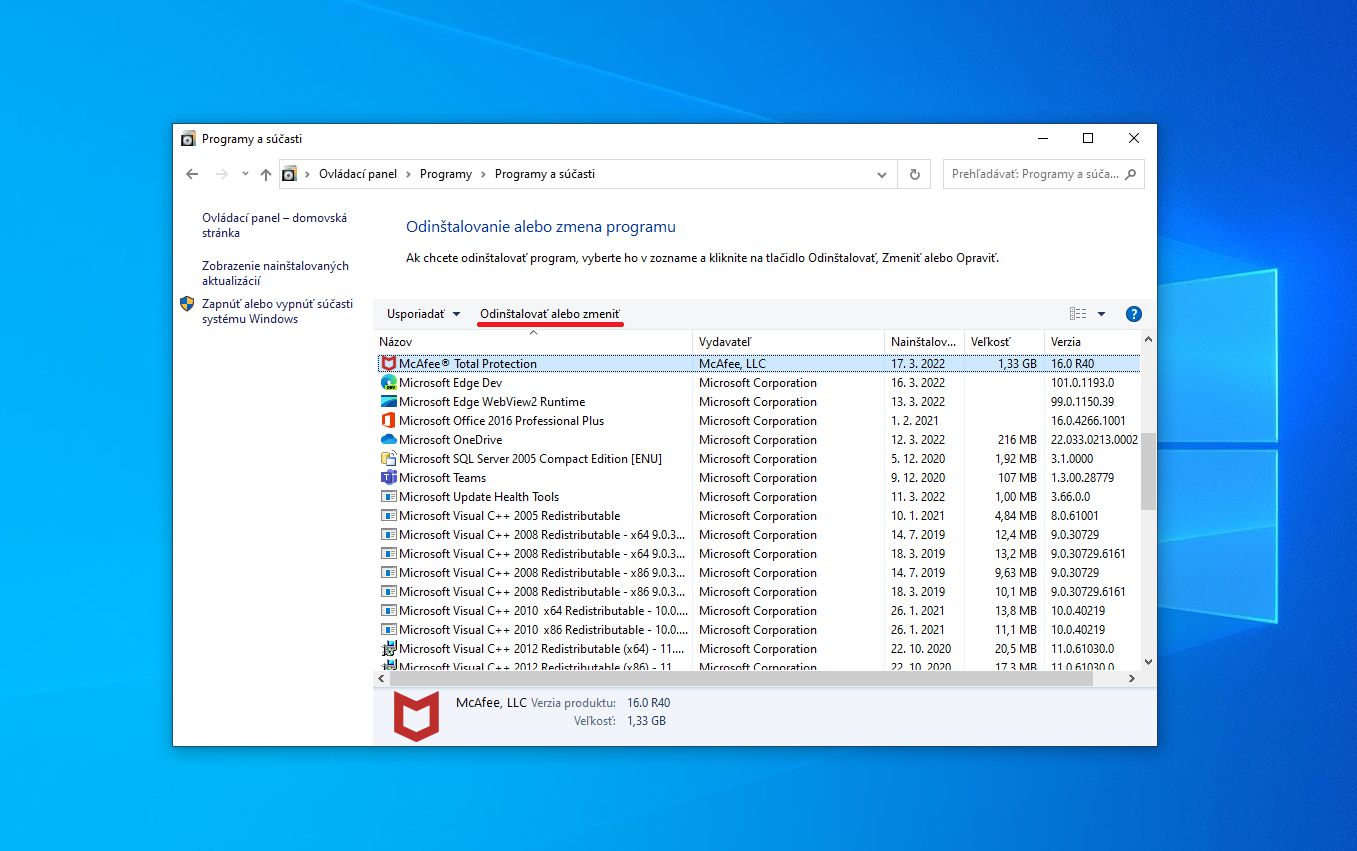Viewport: 1357px width, 851px height.
Task: Click the Microsoft Edge Dev icon
Action: pos(389,382)
